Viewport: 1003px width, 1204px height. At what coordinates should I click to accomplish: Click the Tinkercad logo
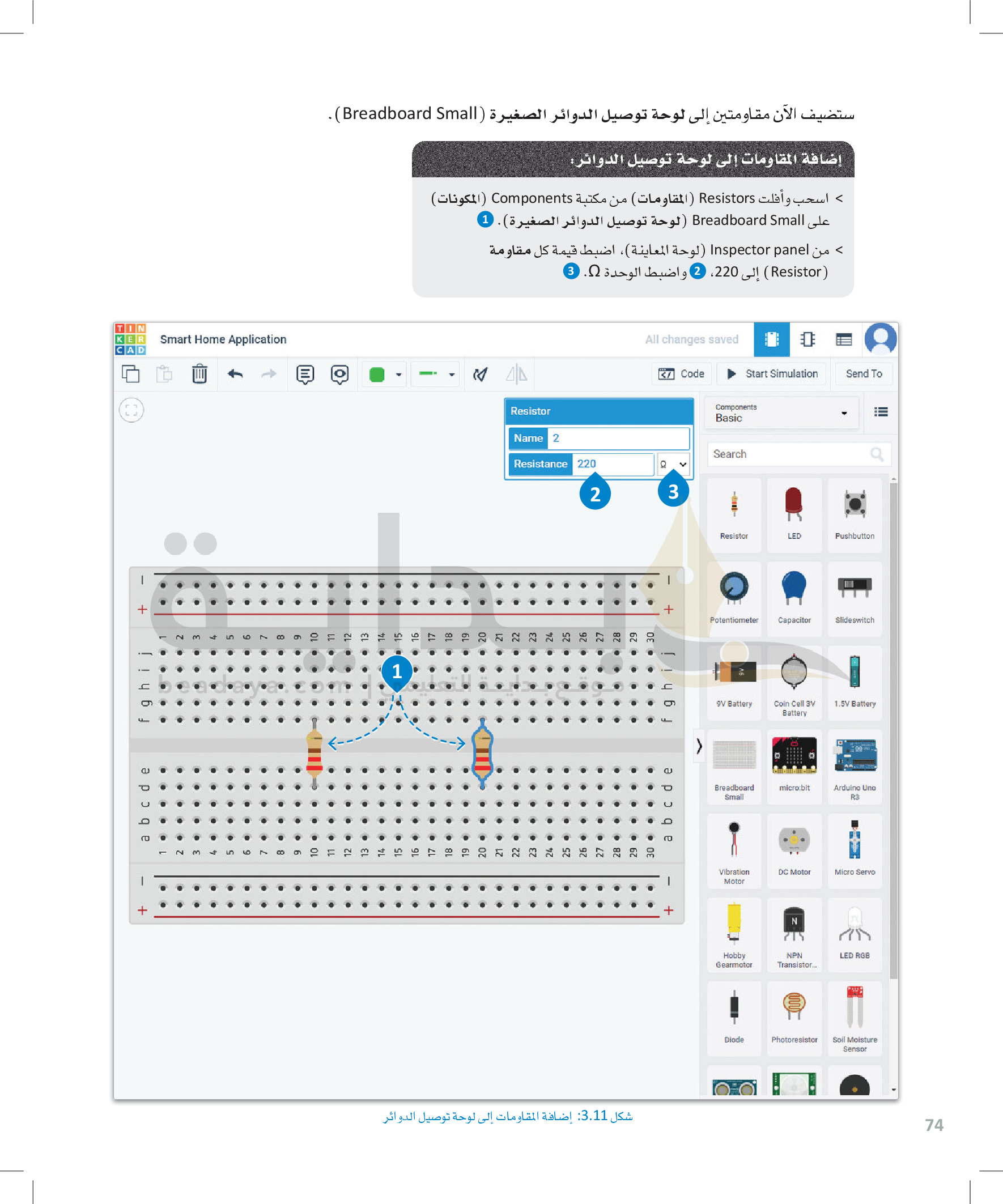130,339
